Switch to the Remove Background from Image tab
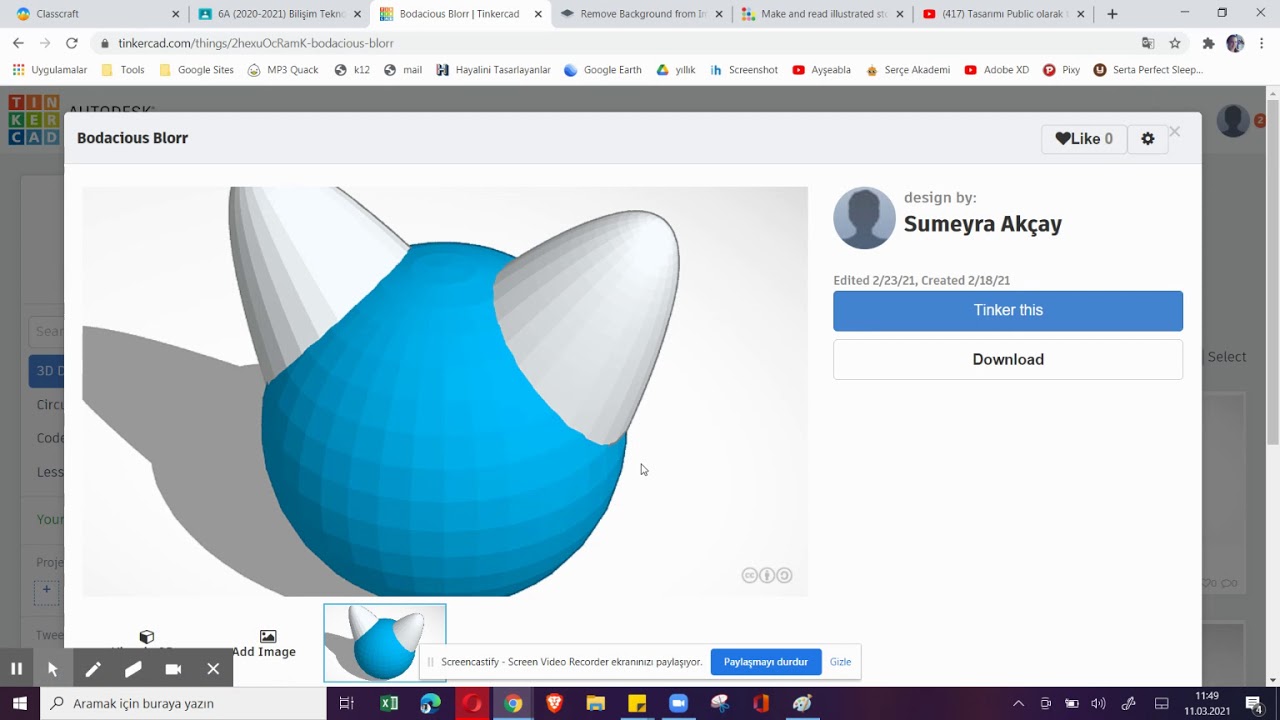 tap(641, 14)
